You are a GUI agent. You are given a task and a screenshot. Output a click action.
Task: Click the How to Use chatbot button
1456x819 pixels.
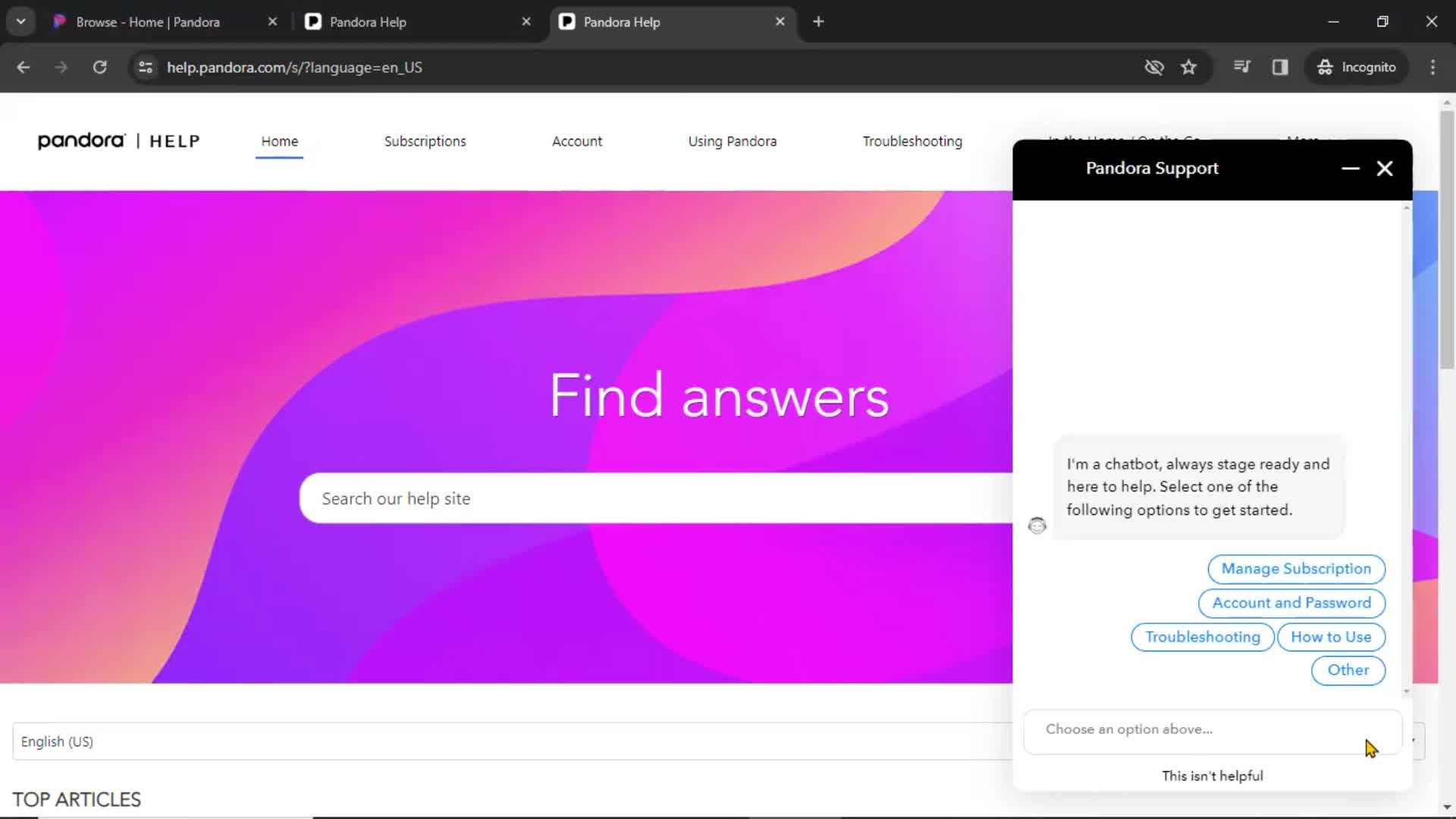[x=1331, y=636]
